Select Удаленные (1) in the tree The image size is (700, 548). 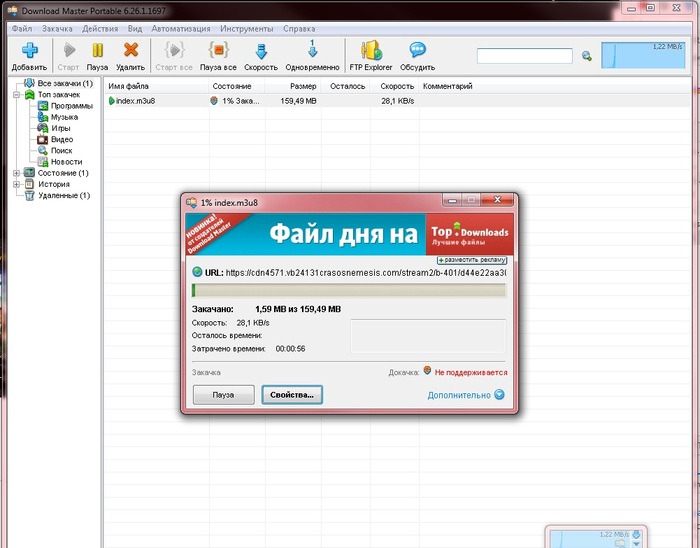point(64,195)
